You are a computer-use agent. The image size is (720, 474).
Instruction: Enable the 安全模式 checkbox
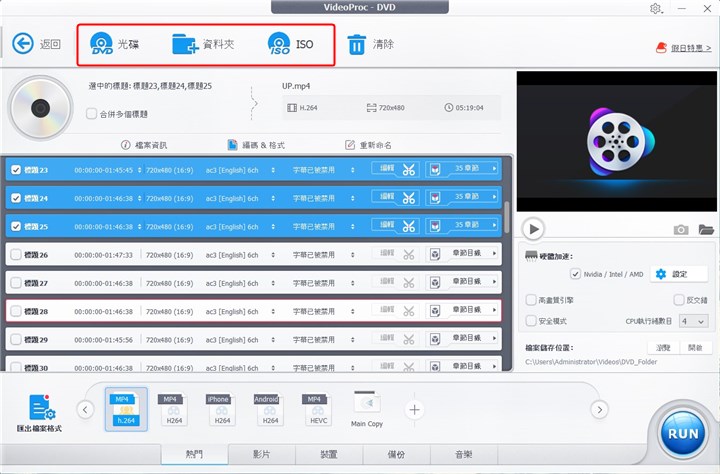point(531,321)
